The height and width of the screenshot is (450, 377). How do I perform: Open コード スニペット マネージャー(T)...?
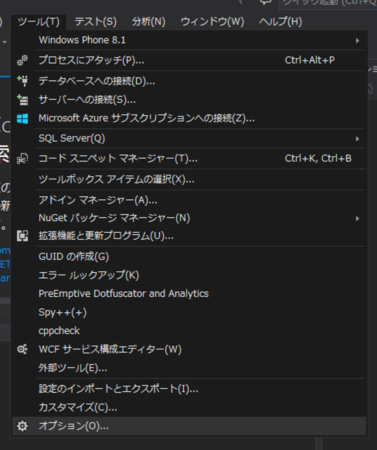pyautogui.click(x=189, y=159)
